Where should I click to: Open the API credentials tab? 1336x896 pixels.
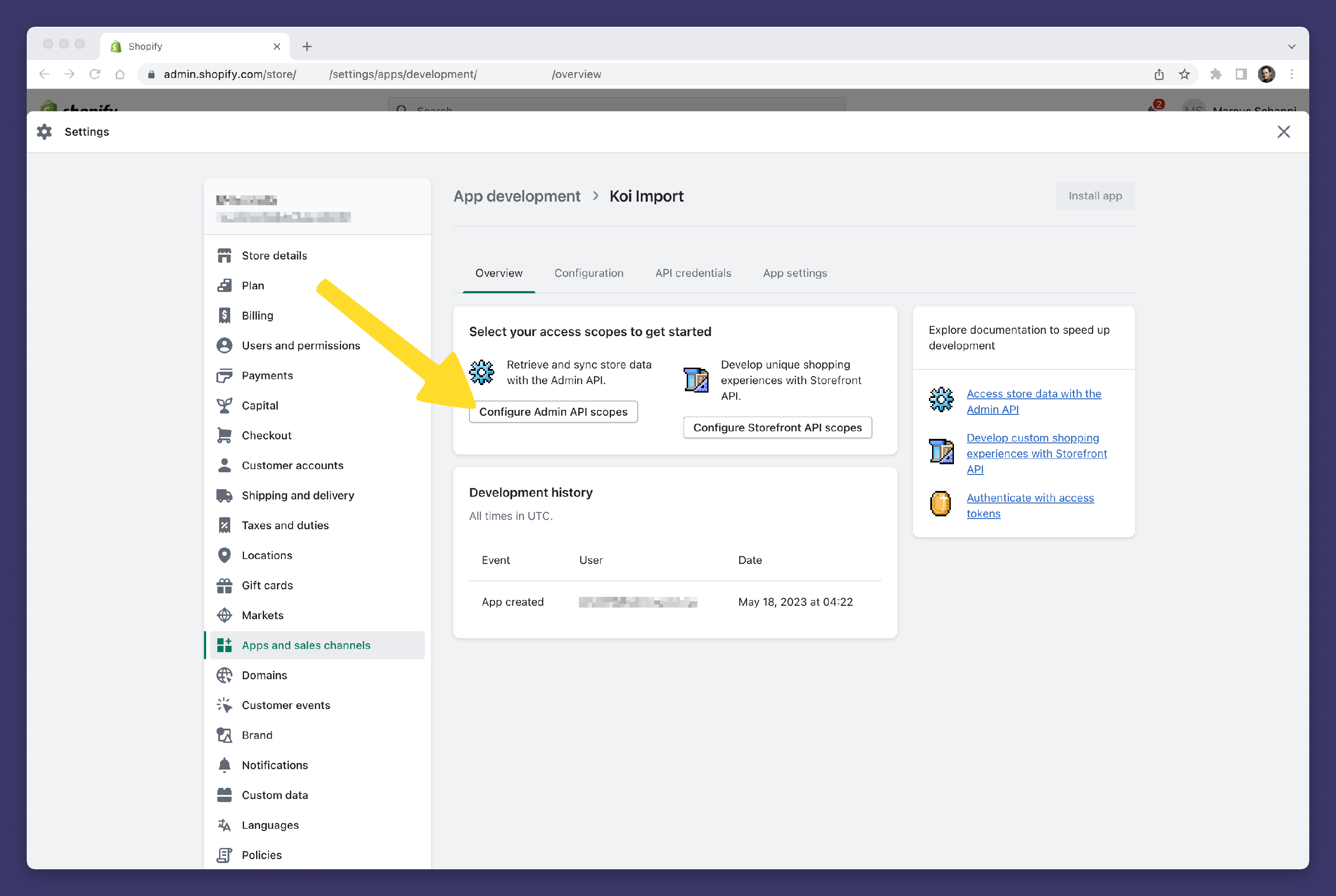click(x=693, y=273)
